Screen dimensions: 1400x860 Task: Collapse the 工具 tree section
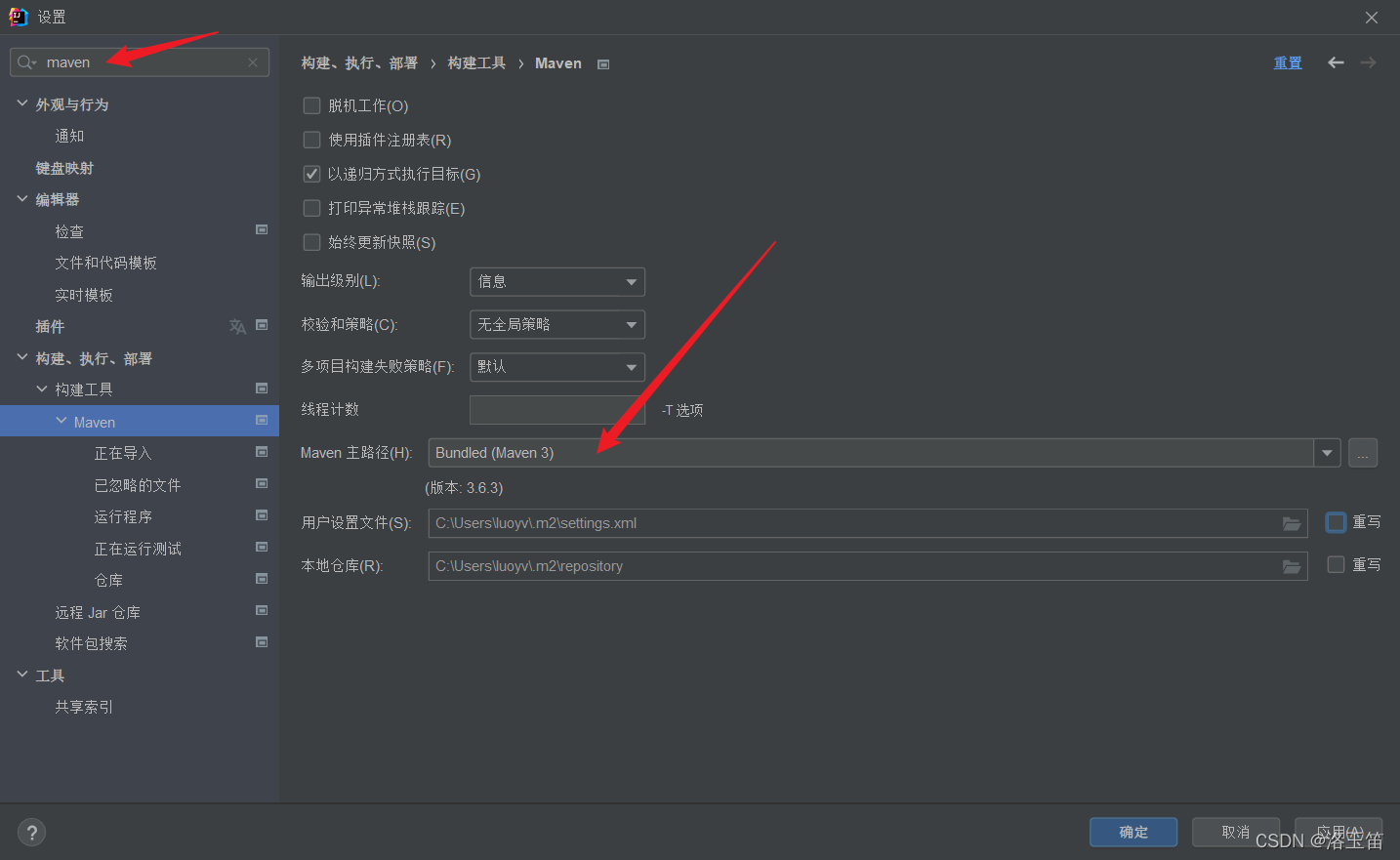click(x=22, y=675)
